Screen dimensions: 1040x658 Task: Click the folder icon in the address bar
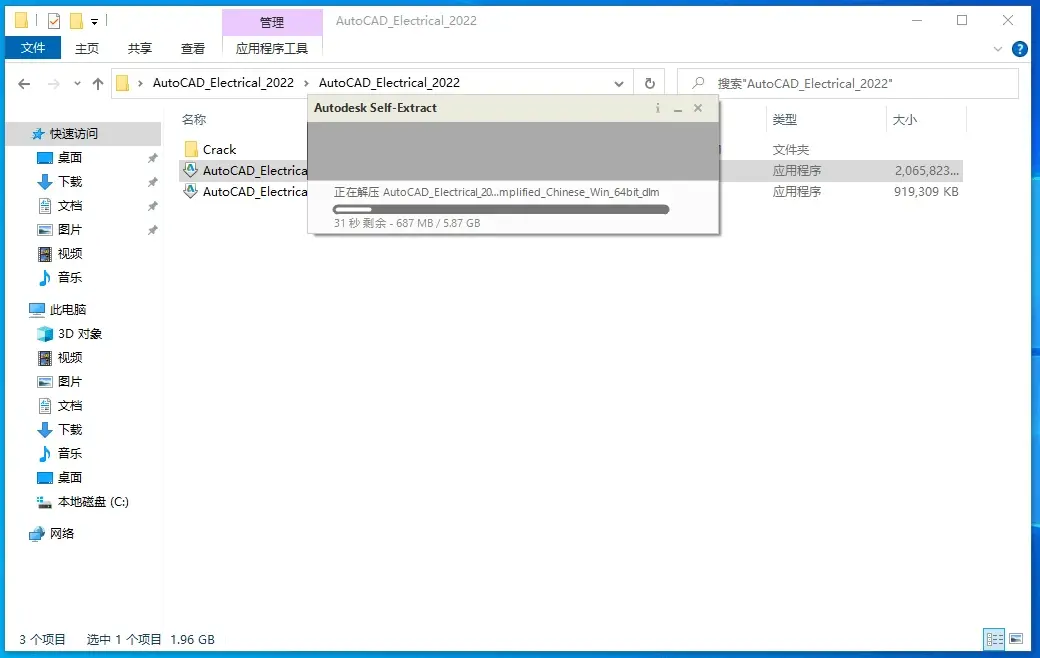(123, 83)
